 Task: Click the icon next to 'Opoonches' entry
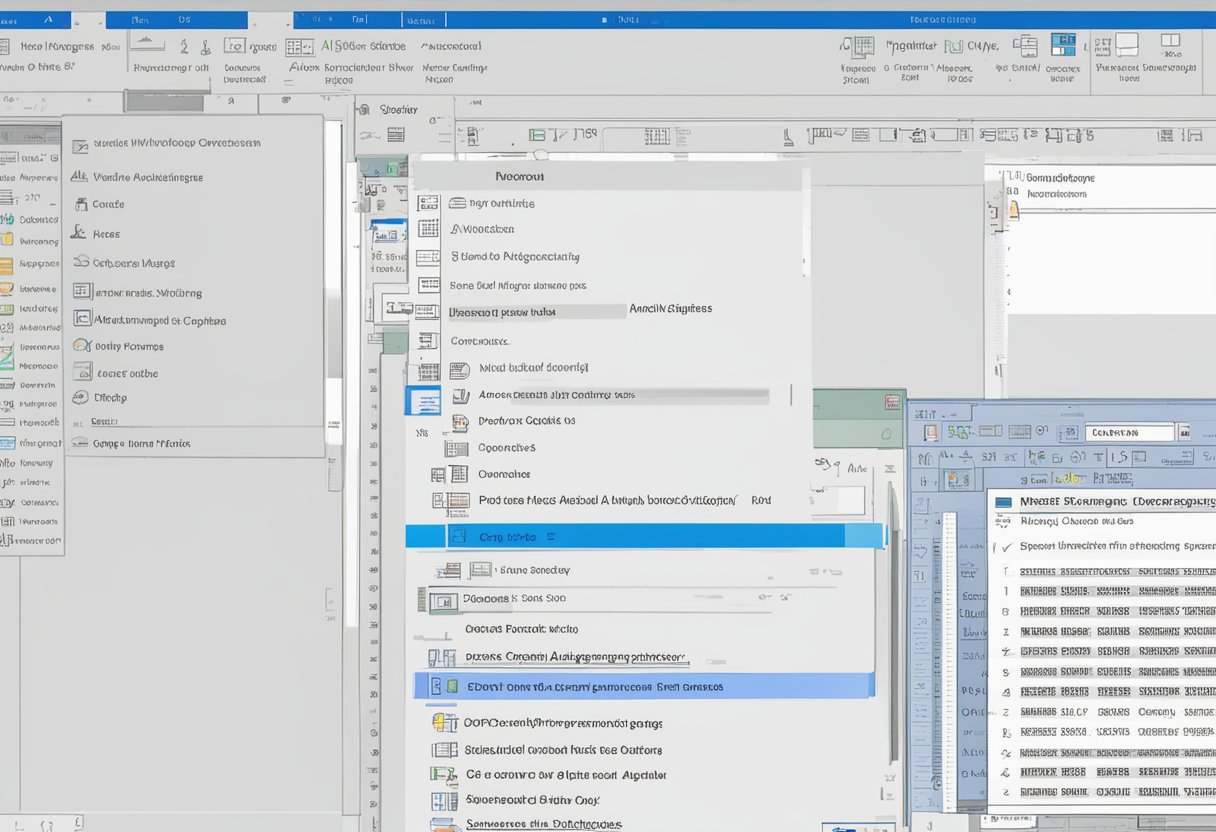tap(456, 449)
